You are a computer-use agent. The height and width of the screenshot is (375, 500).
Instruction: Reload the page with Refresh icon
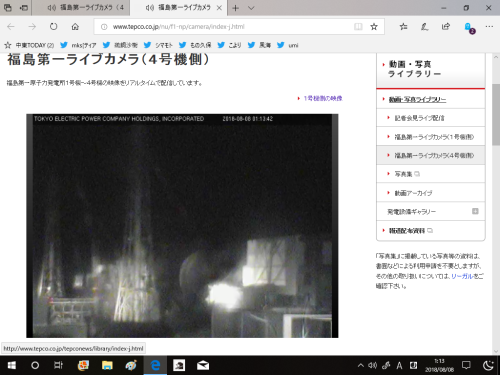coord(53,27)
